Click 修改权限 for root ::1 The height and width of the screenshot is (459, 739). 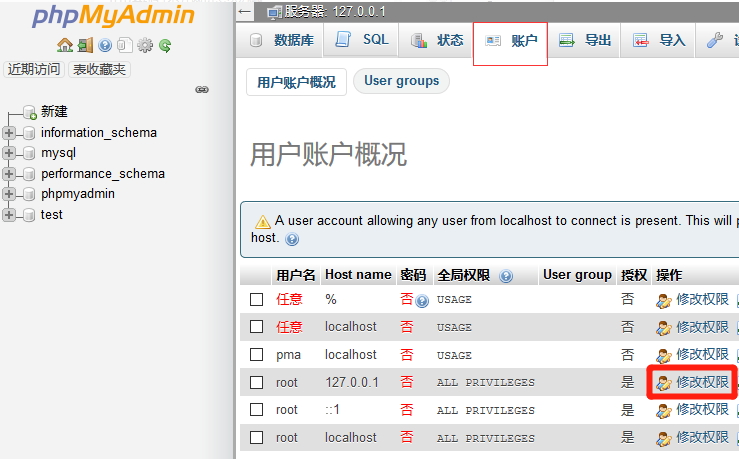[692, 410]
